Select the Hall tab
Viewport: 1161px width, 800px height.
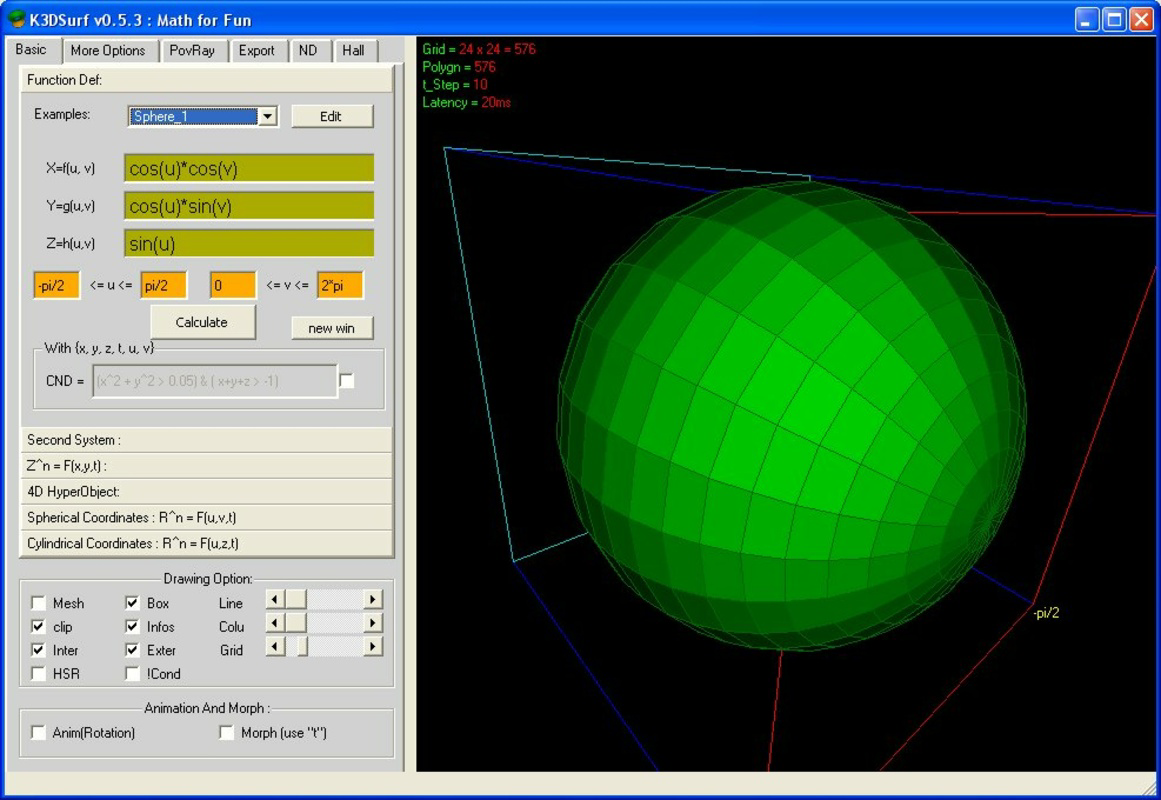coord(353,50)
